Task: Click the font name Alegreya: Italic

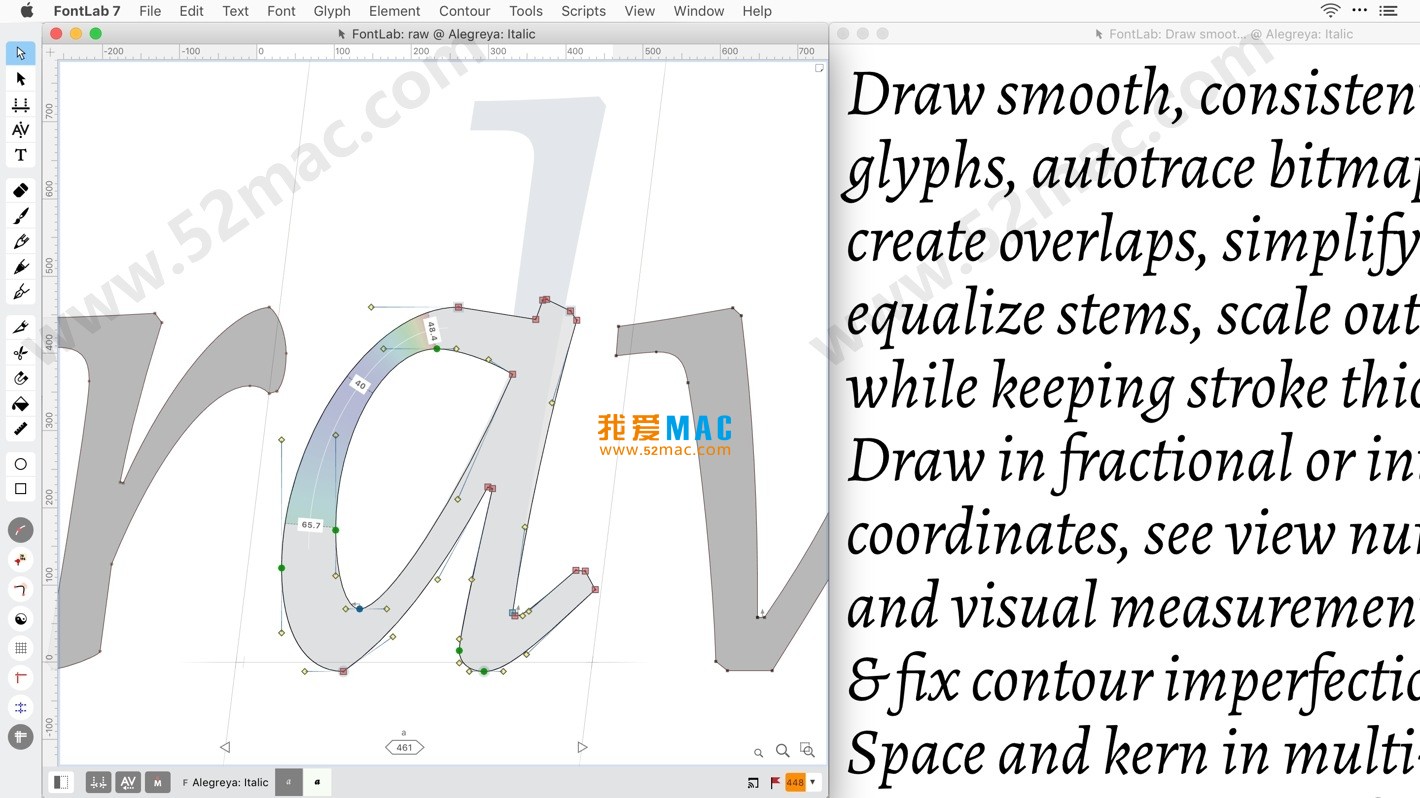Action: click(231, 782)
